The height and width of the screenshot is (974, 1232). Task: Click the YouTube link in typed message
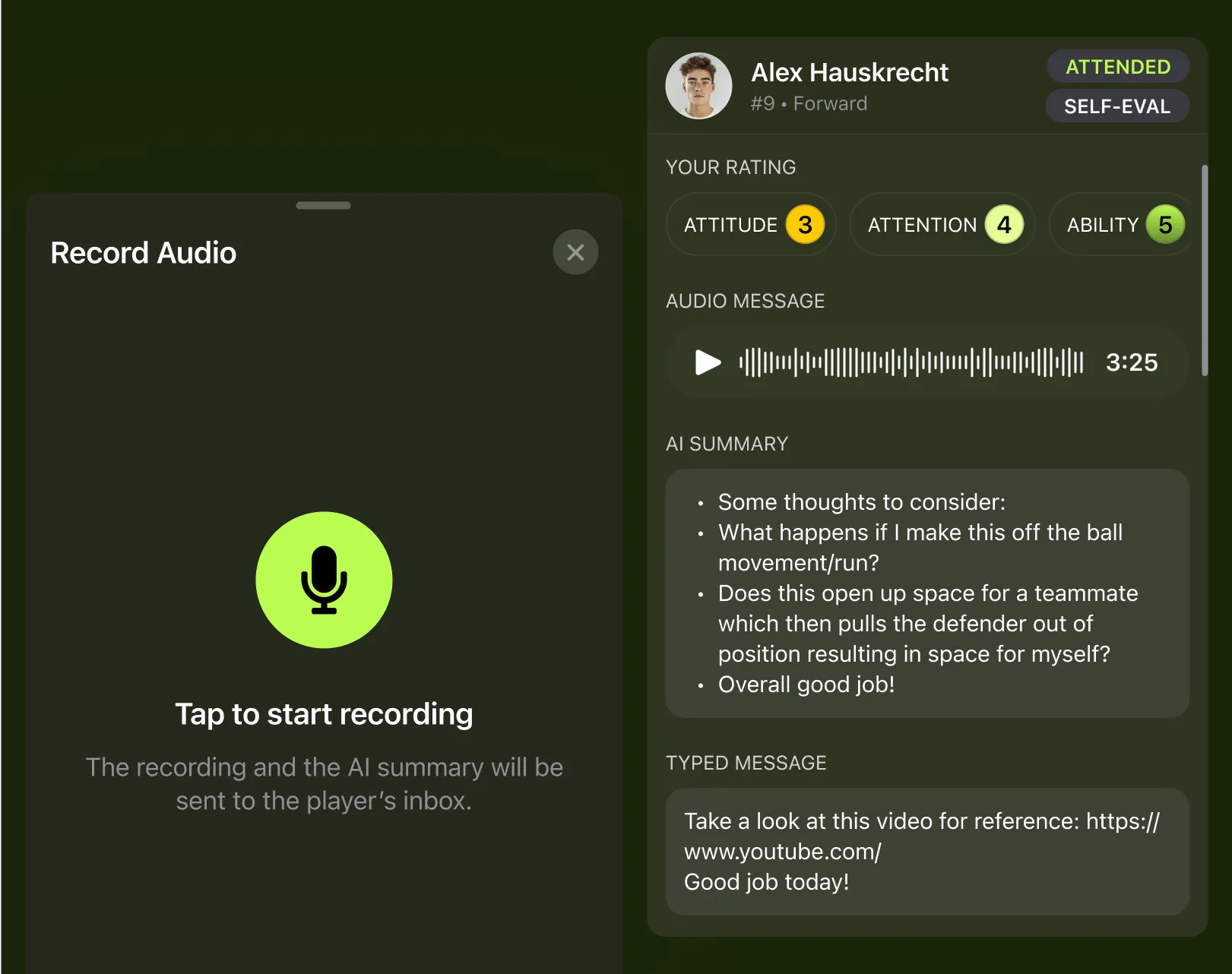click(x=922, y=836)
